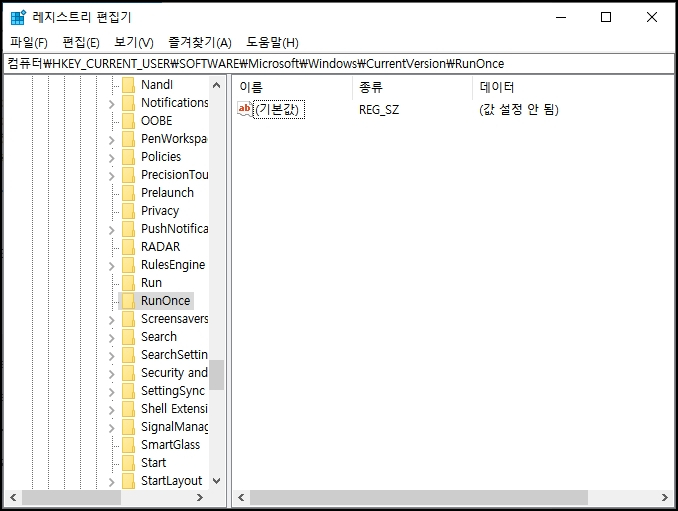Click the 이름 column header

(x=292, y=87)
